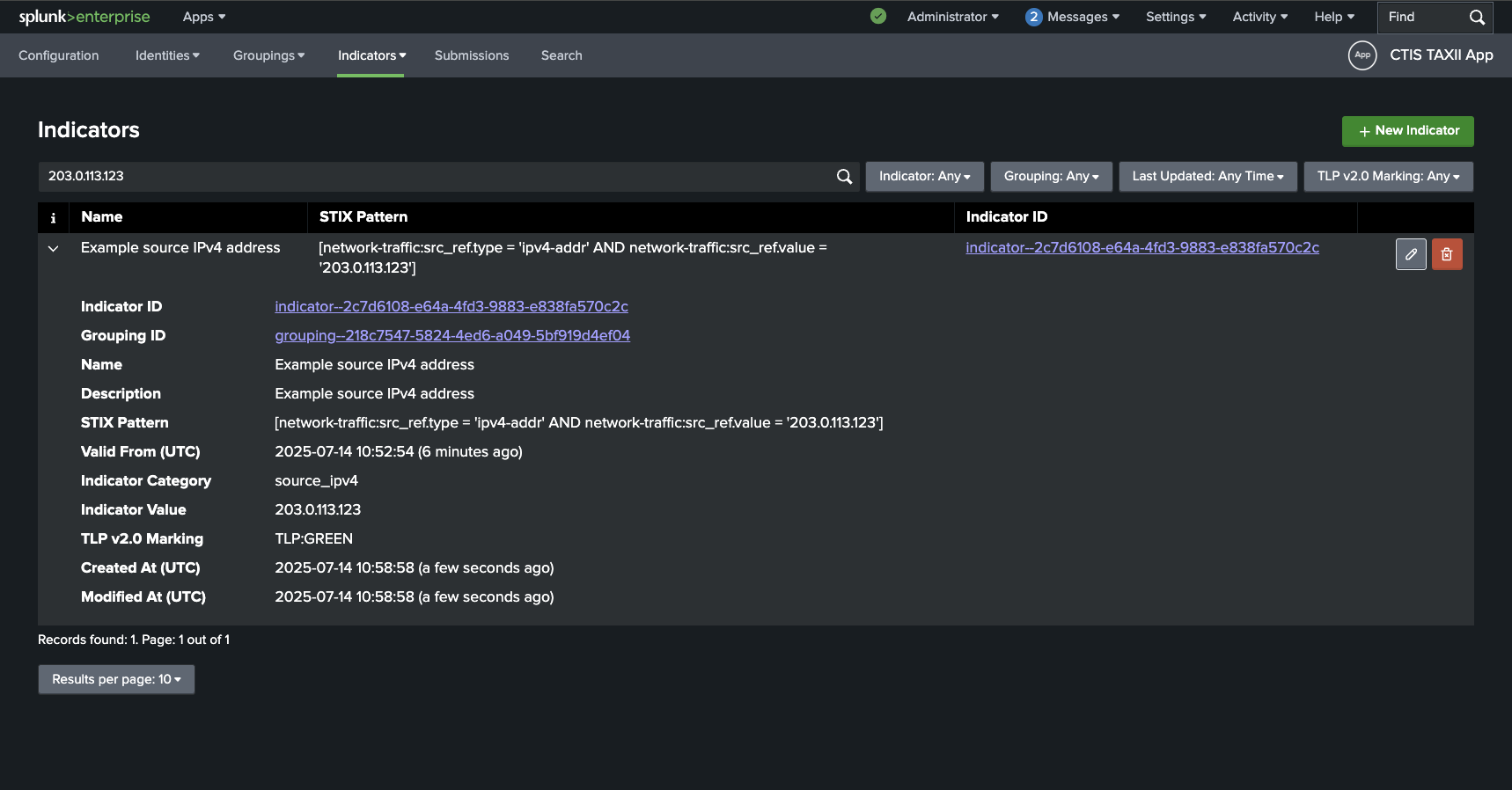Open TLP v2.0 Marking filter dropdown
The width and height of the screenshot is (1512, 790).
[x=1388, y=177]
